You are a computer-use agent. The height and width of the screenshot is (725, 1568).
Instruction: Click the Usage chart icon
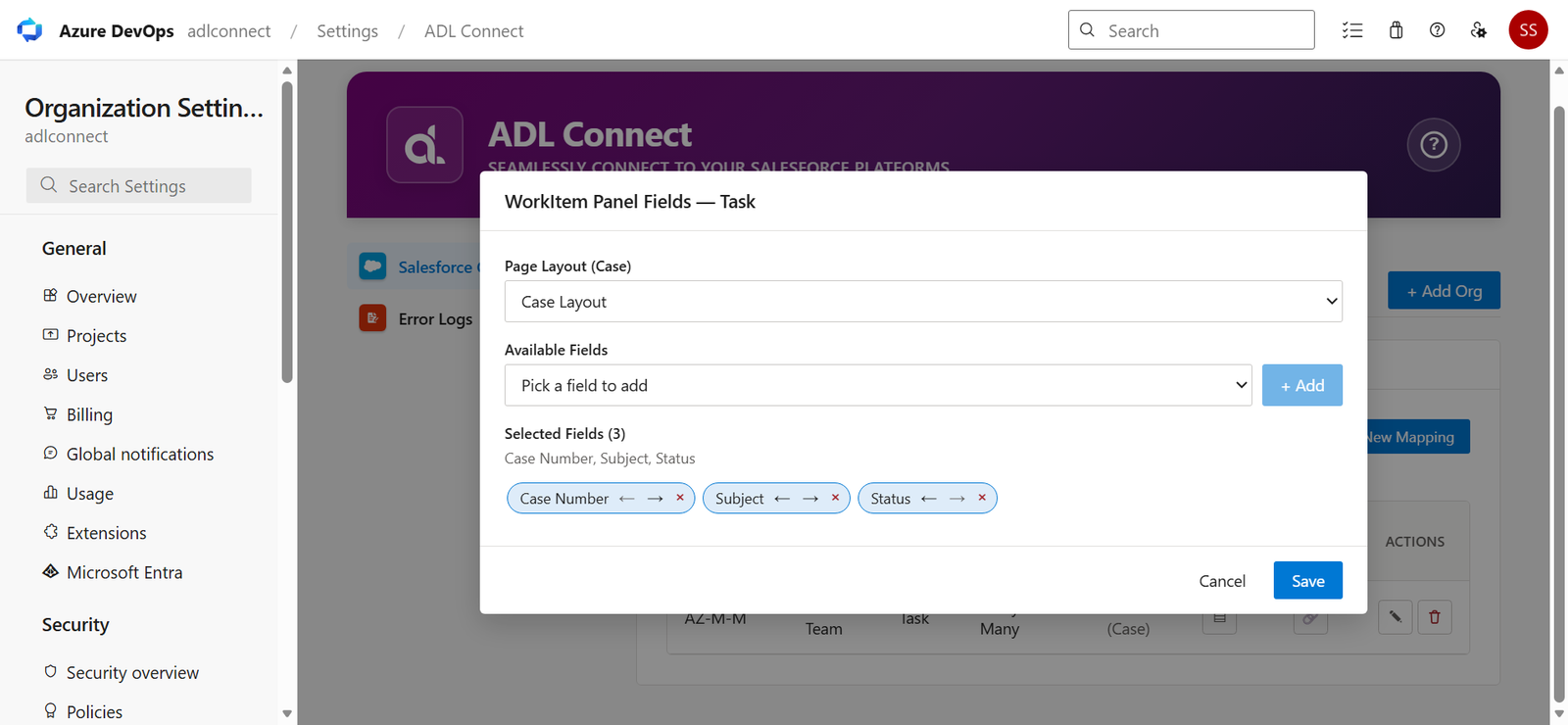pos(50,492)
